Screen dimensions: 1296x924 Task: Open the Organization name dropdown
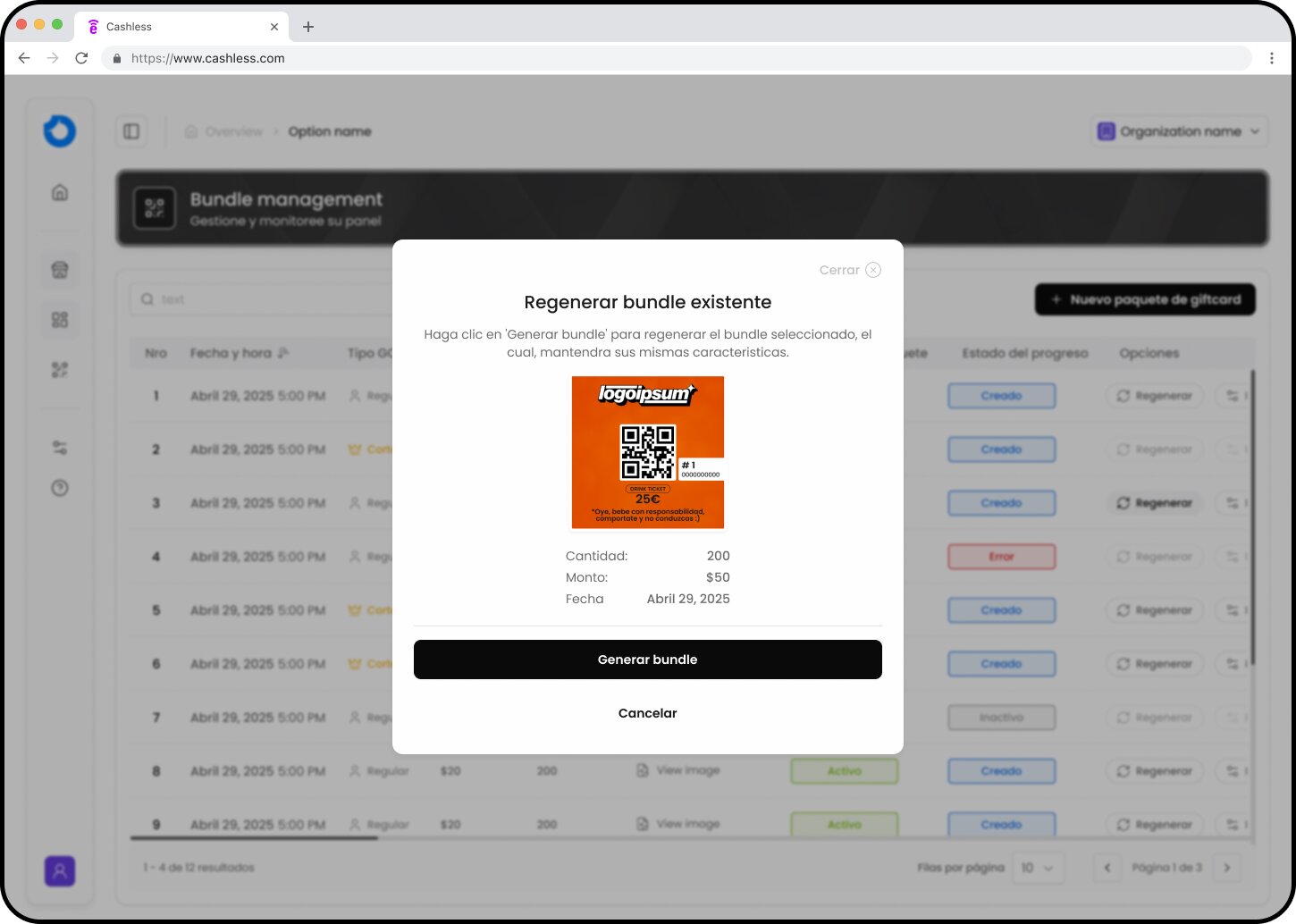point(1179,131)
